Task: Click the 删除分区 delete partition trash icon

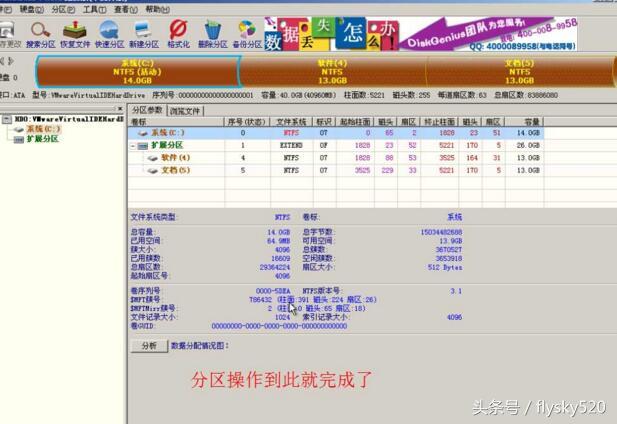Action: (212, 35)
